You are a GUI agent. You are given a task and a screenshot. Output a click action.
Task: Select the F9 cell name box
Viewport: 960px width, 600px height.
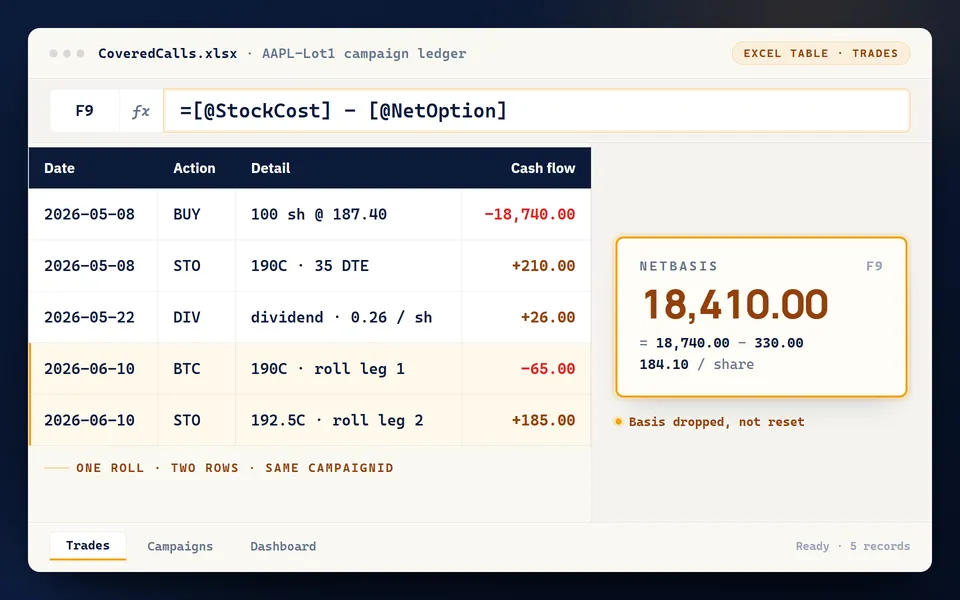click(x=84, y=111)
